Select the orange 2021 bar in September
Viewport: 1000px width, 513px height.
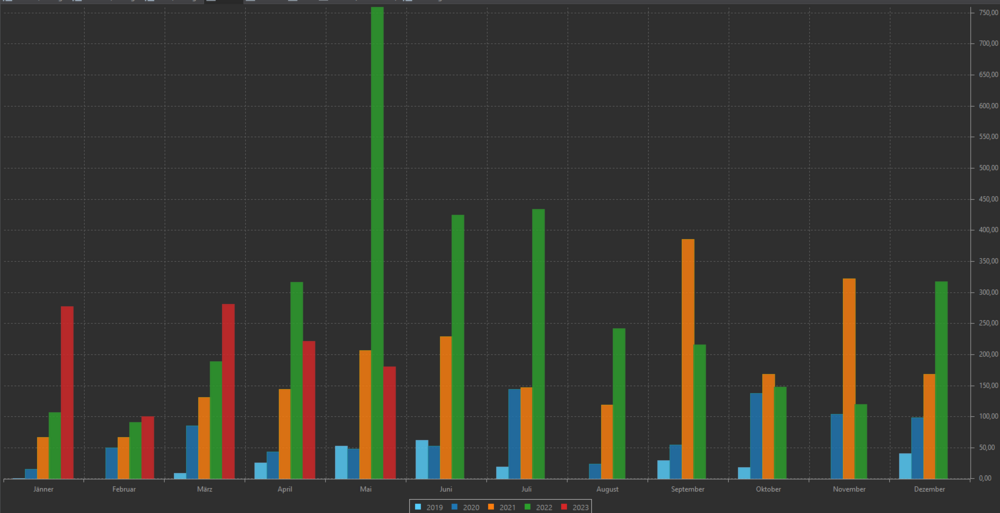click(688, 359)
